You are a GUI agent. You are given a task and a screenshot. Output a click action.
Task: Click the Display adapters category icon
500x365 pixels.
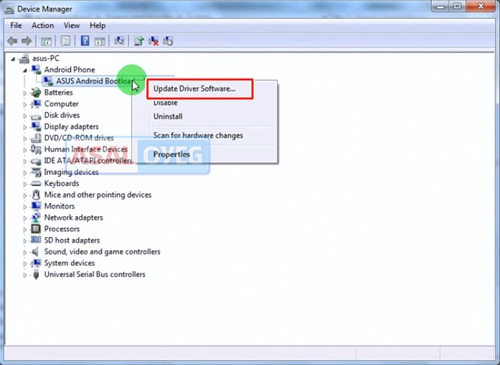36,127
